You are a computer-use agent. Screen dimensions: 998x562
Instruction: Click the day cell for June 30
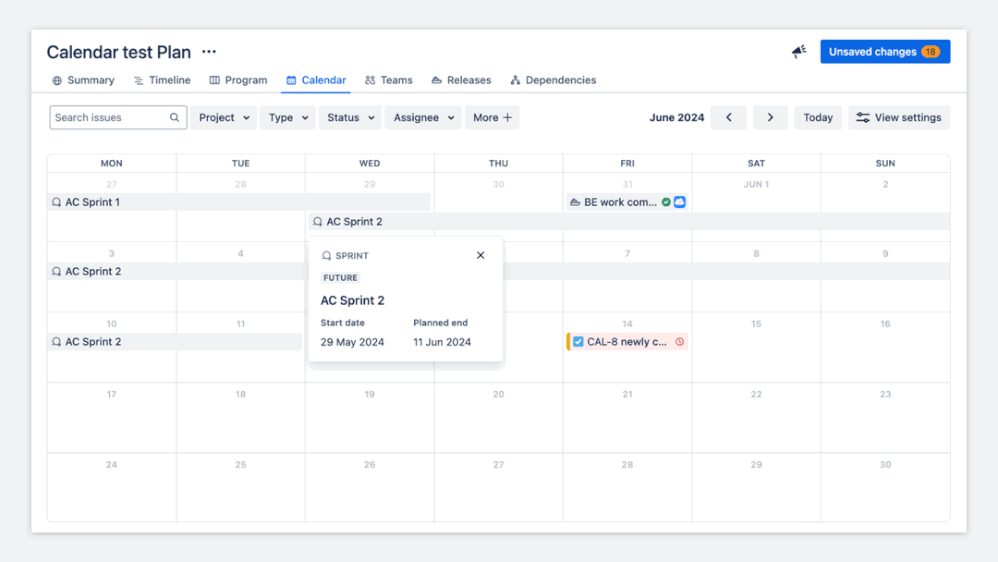tap(885, 488)
